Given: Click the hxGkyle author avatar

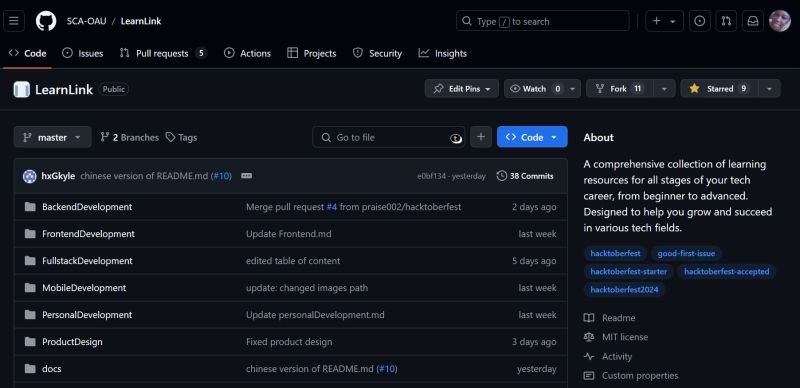Looking at the screenshot, I should (x=30, y=176).
